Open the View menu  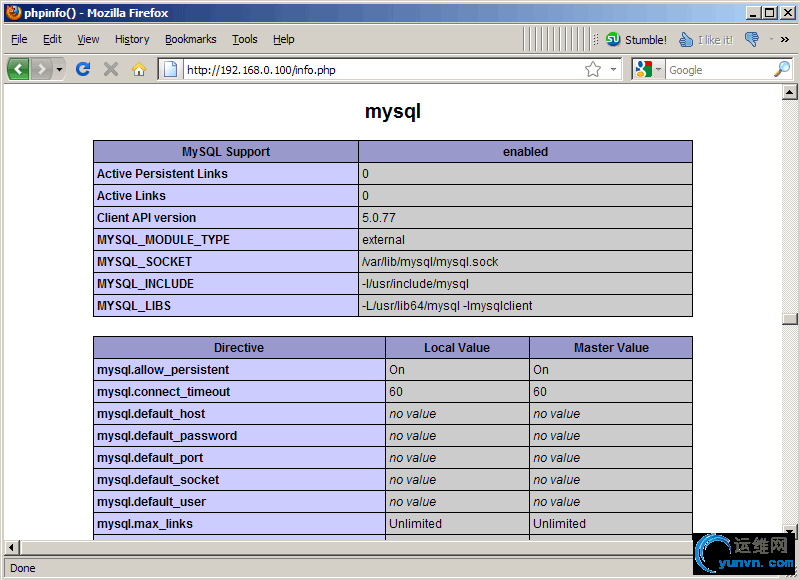88,39
